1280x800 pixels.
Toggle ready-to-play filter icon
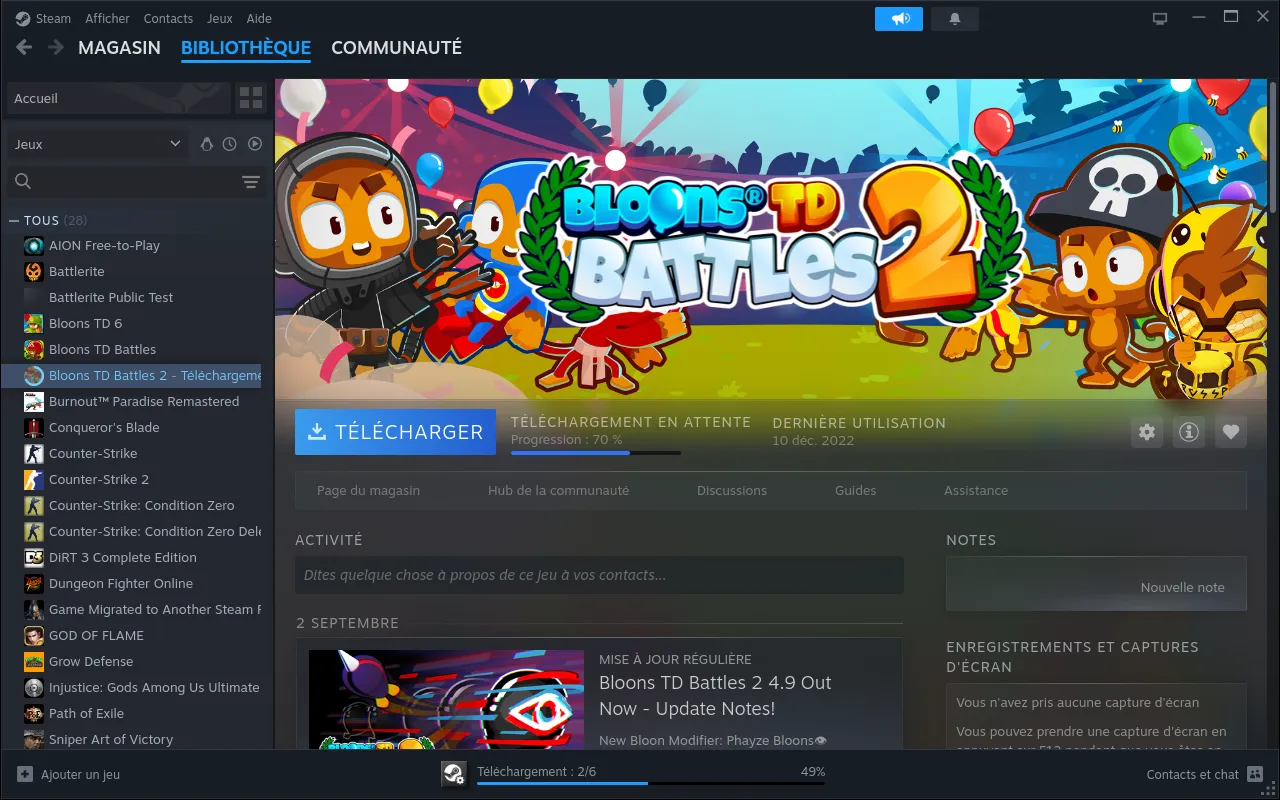coord(255,144)
